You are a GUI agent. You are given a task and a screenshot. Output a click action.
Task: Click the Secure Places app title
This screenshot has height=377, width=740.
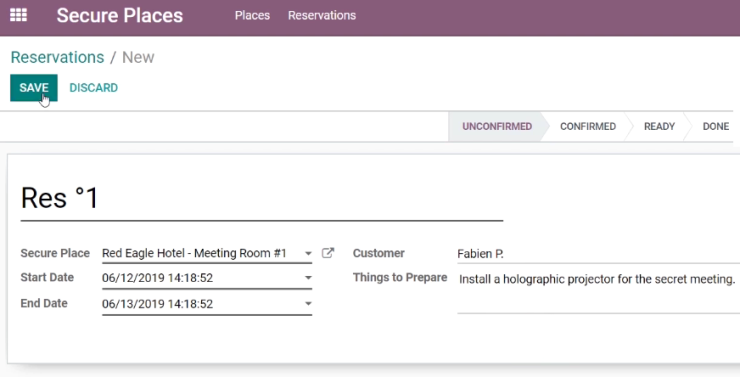tap(120, 16)
